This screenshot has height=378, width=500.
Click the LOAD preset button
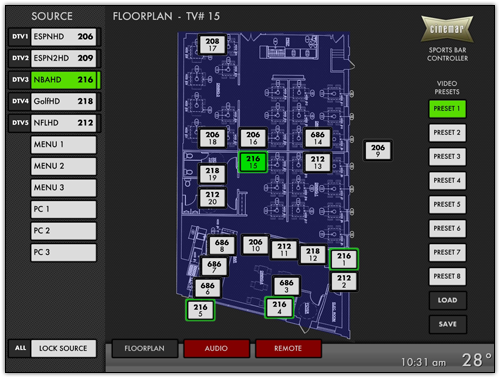pos(447,300)
